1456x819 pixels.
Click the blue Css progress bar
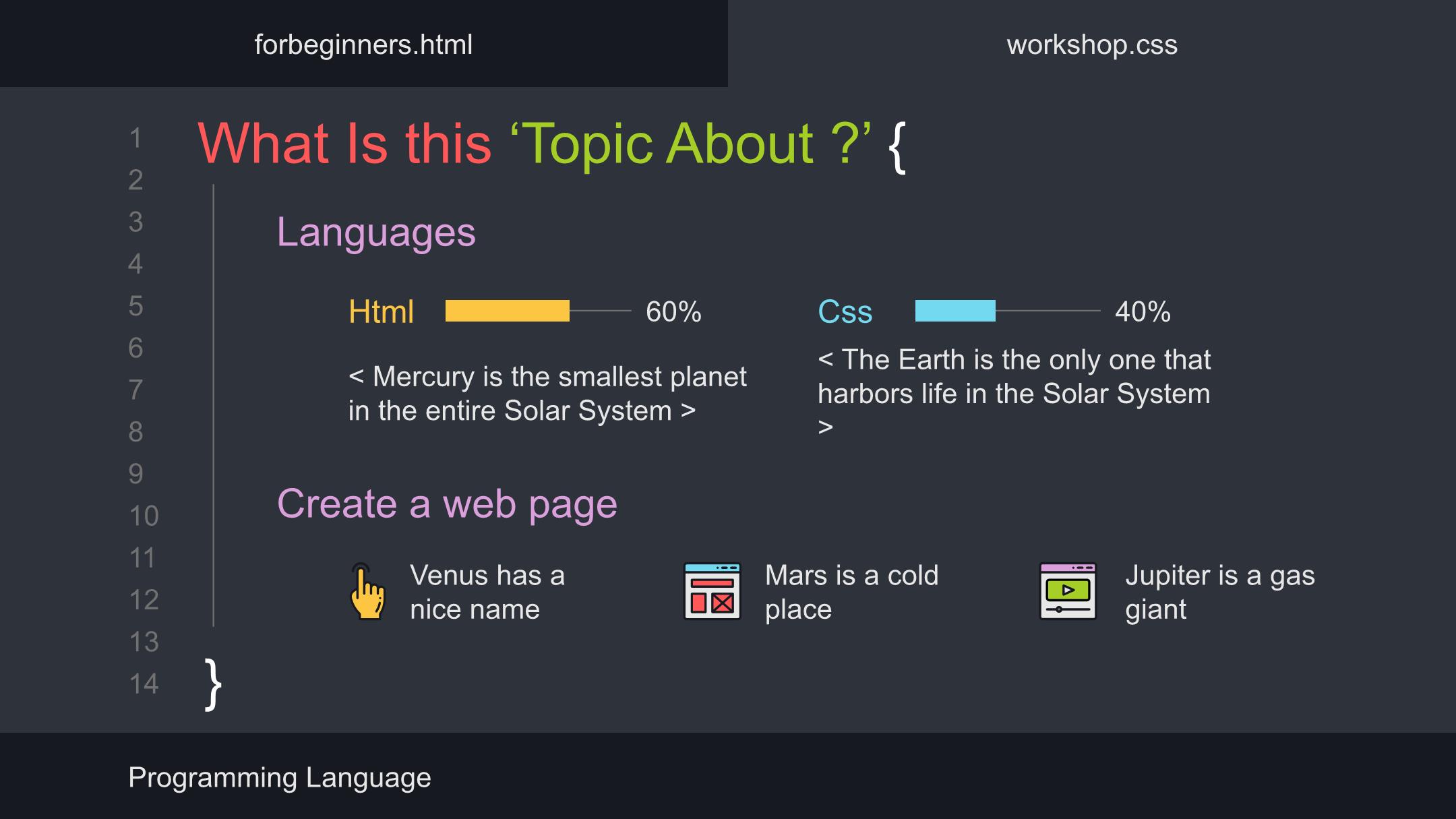tap(955, 311)
